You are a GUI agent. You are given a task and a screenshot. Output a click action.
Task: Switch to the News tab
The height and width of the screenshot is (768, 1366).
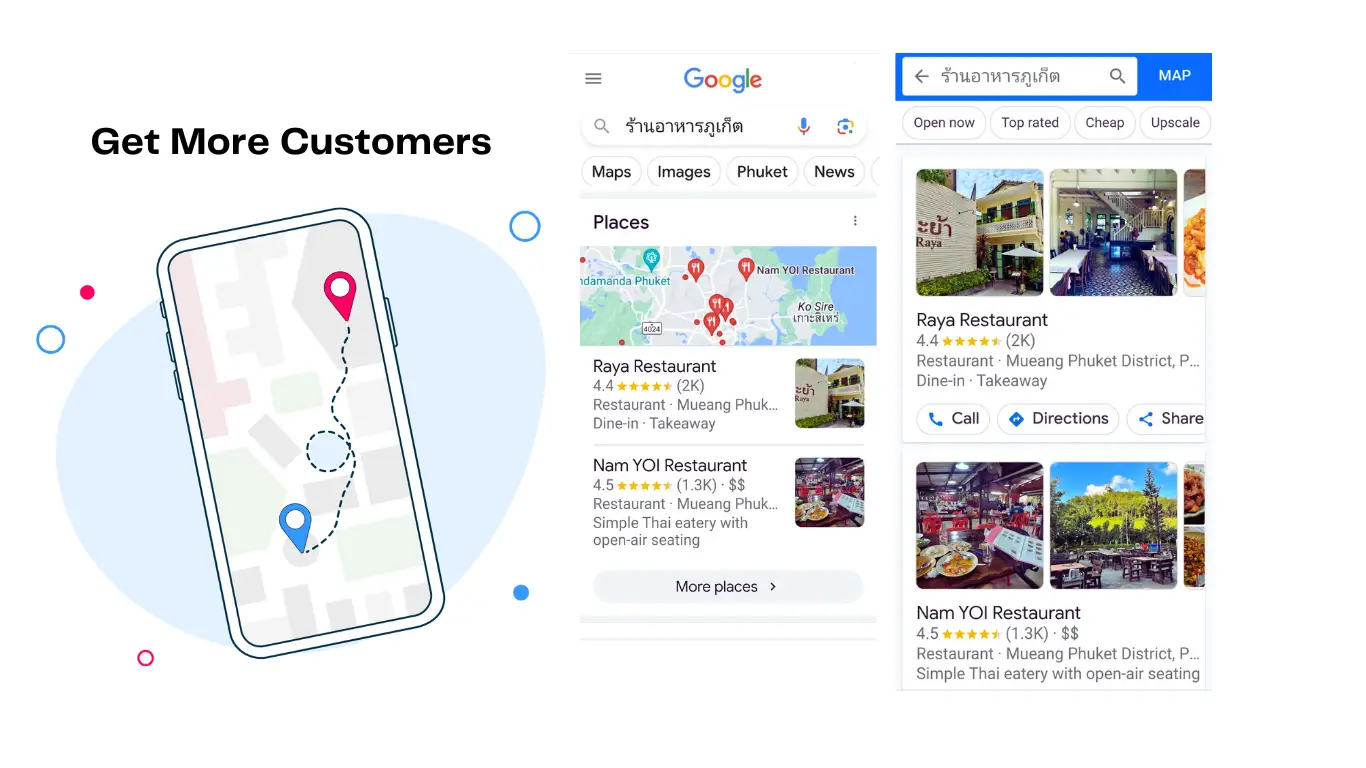[x=834, y=172]
